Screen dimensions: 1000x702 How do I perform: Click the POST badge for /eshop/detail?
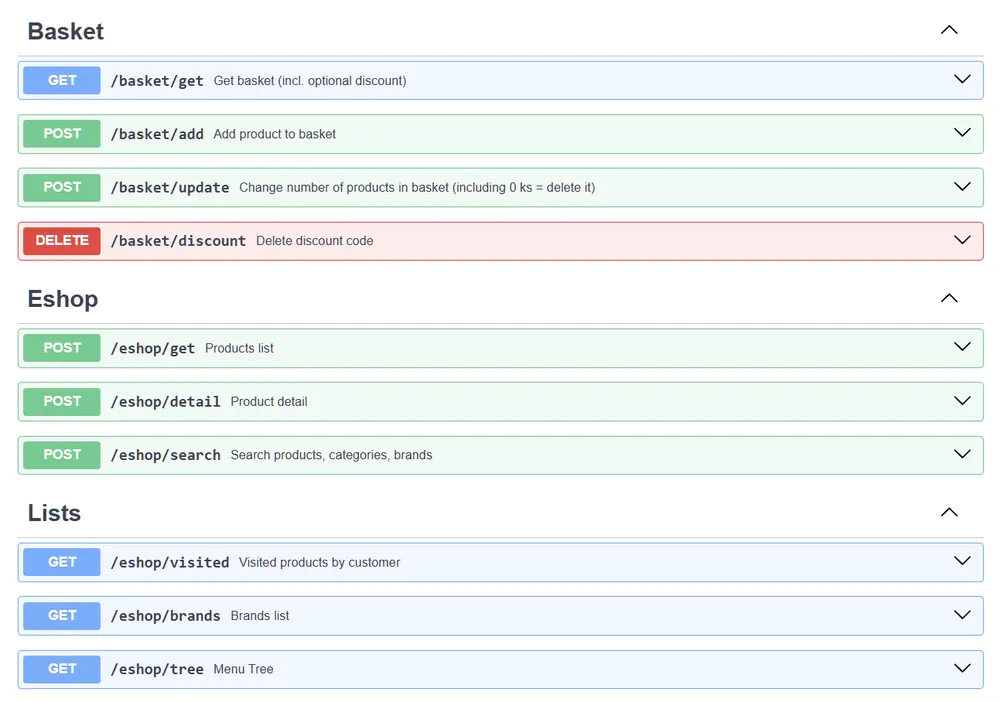coord(62,402)
